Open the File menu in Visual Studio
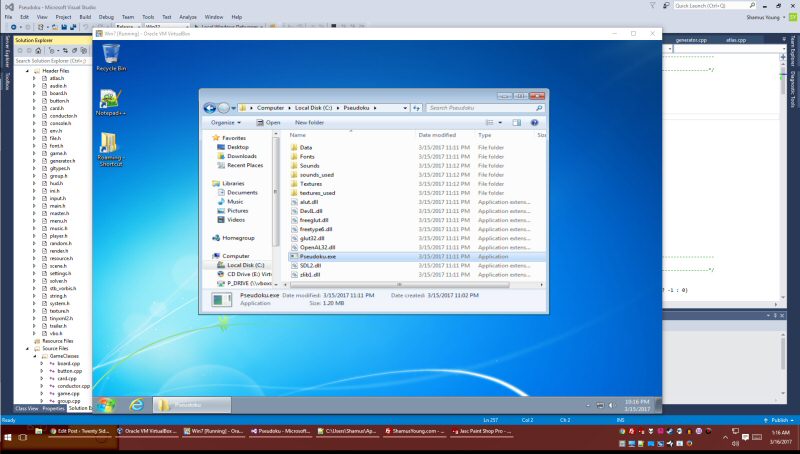Screen dimensions: 800x454 9,17
